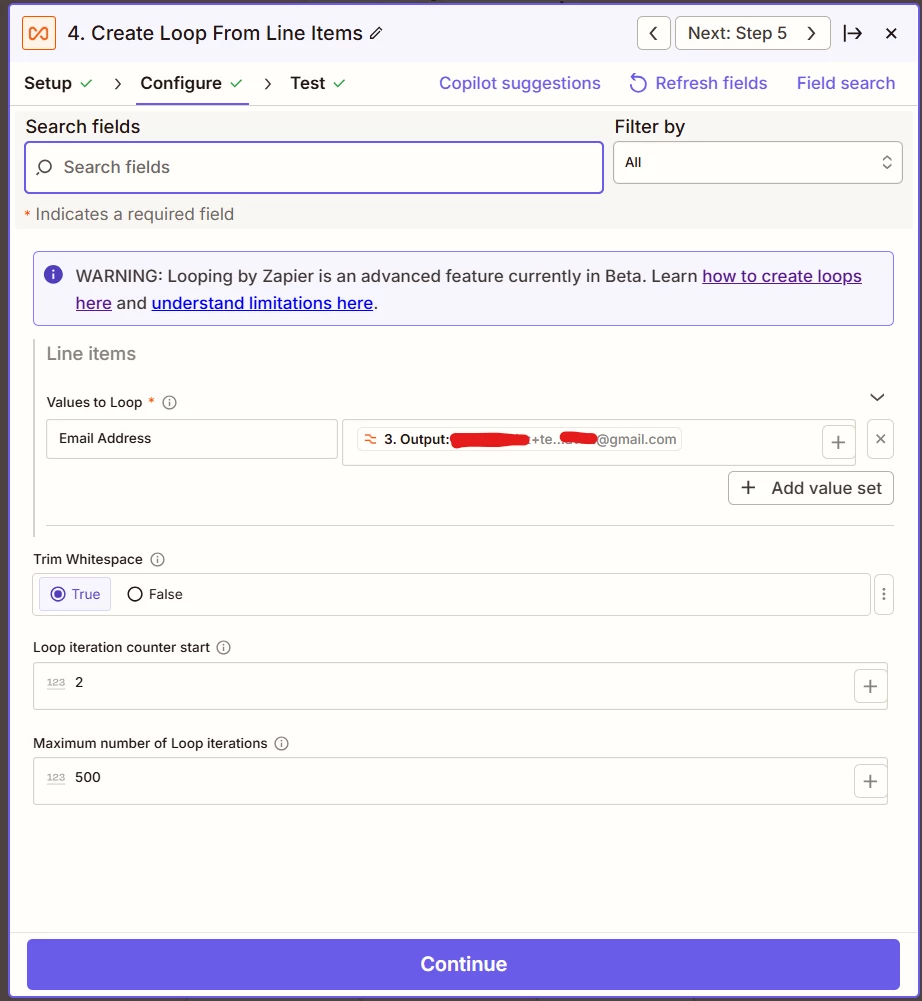Click Refresh fields
Image resolution: width=922 pixels, height=1001 pixels.
(699, 84)
